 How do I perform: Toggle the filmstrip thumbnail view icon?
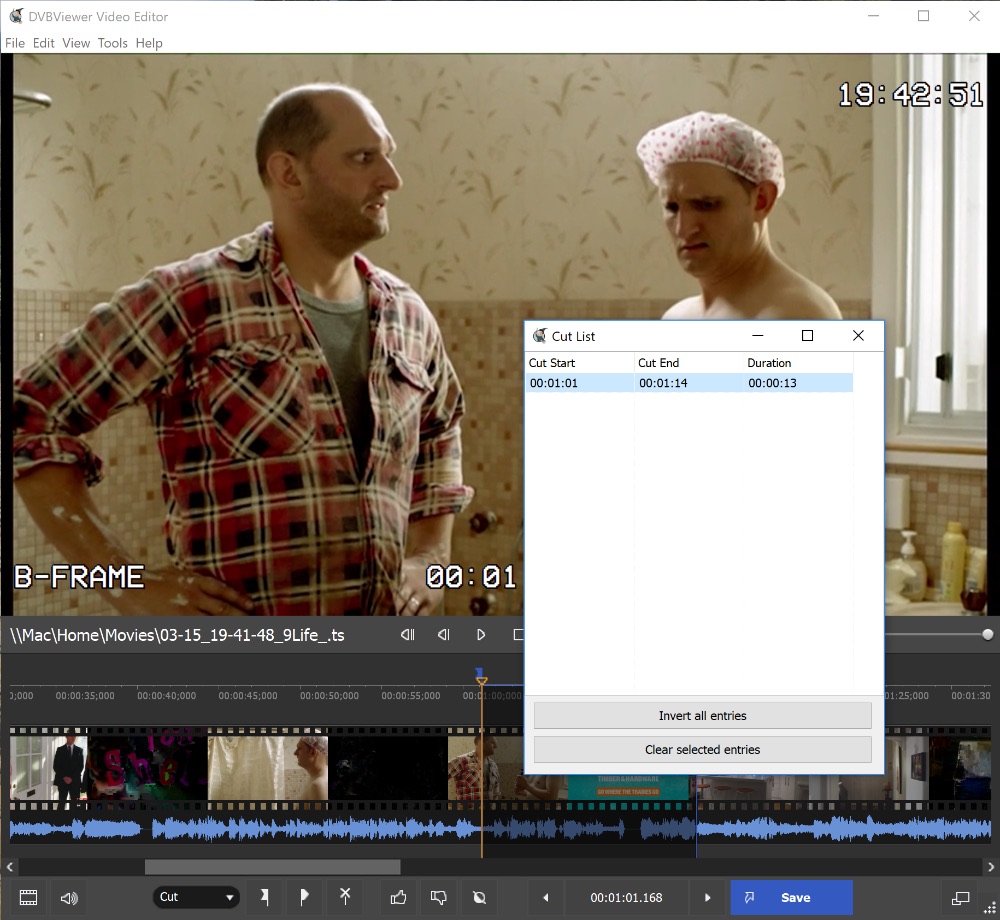coord(28,897)
